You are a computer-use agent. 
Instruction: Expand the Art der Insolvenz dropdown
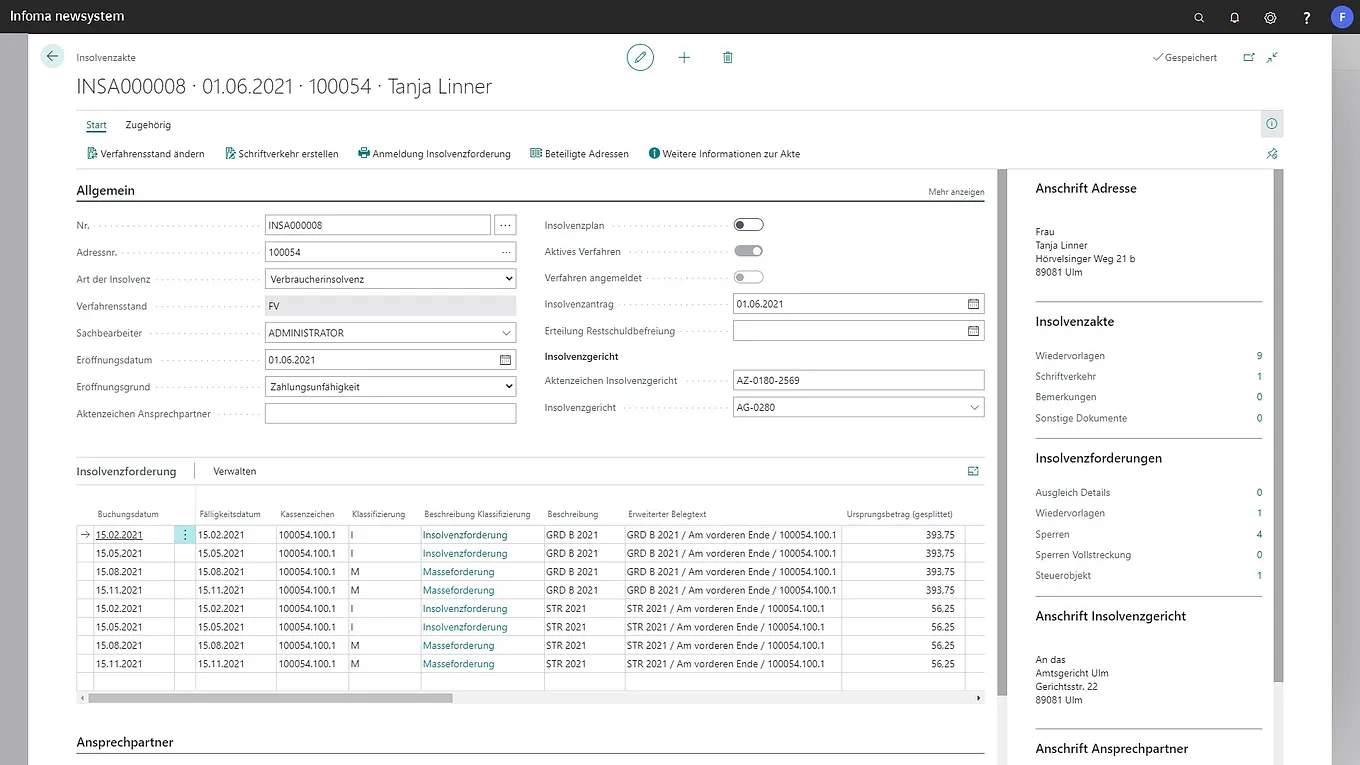[508, 279]
